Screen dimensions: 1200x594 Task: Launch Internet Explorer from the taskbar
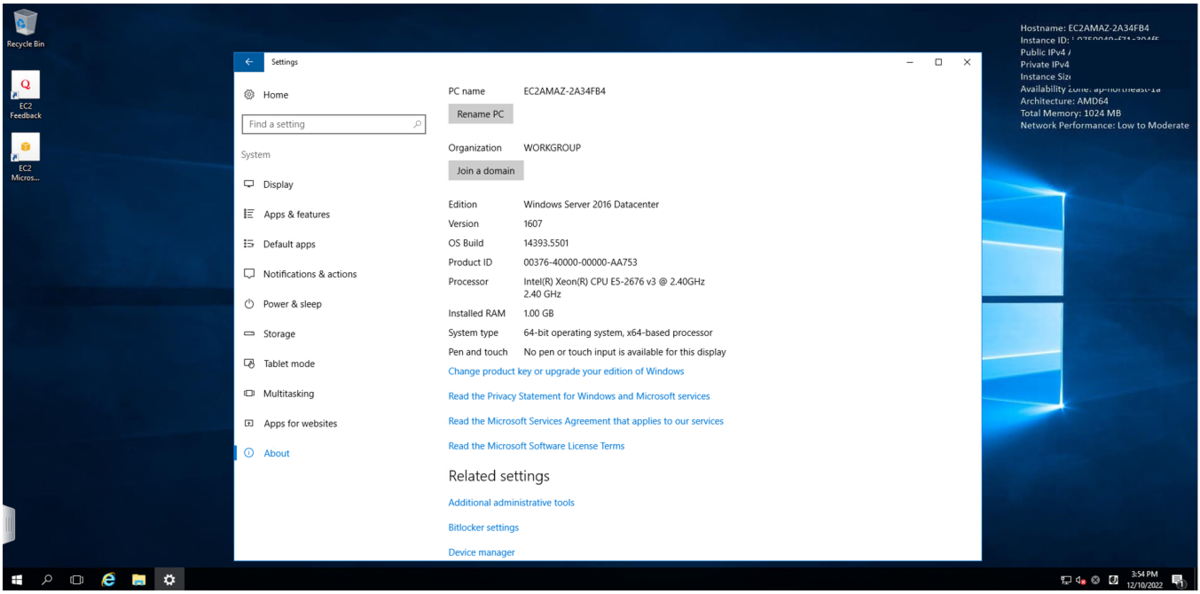[108, 579]
